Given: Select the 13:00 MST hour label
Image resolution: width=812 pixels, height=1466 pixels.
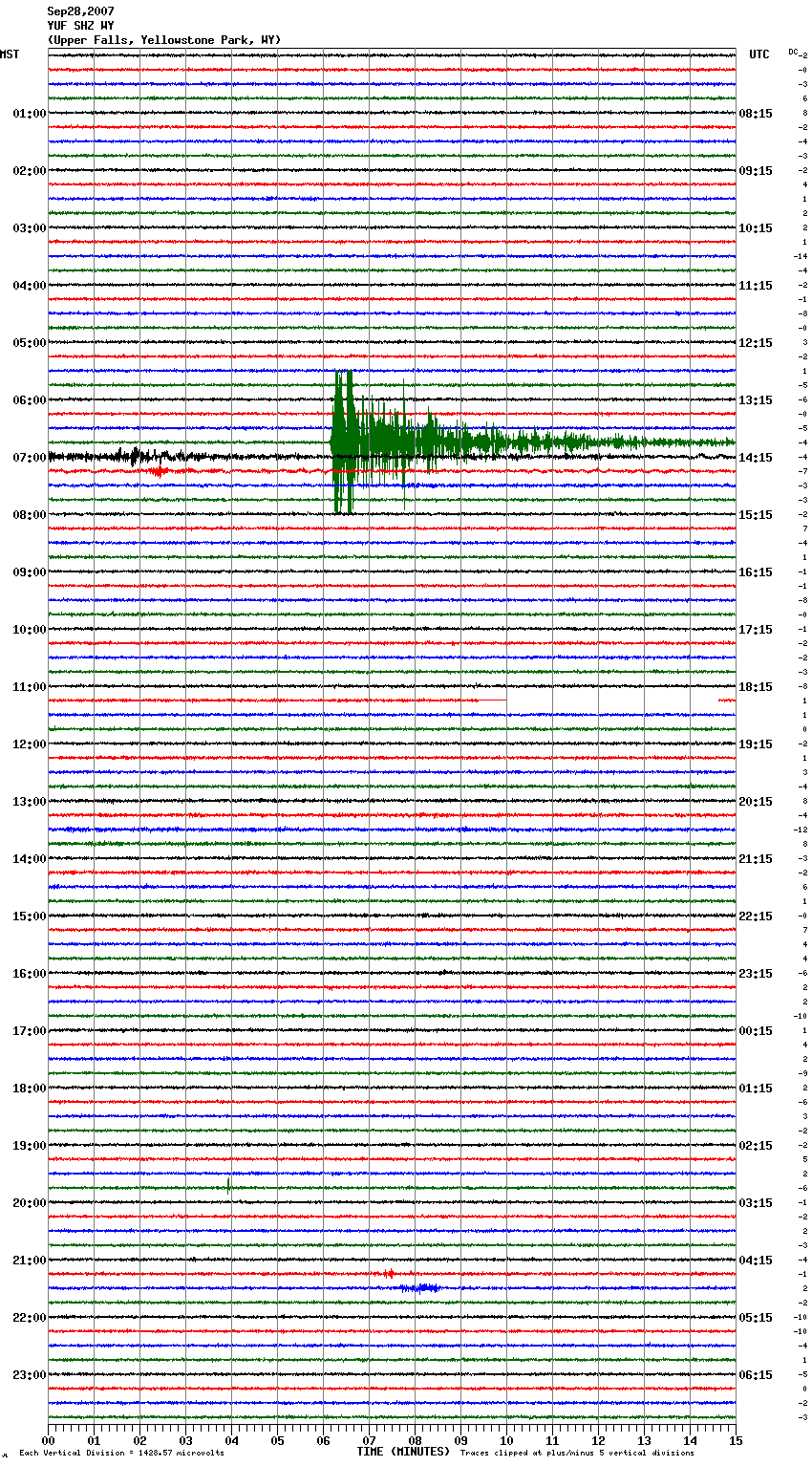Looking at the screenshot, I should pyautogui.click(x=30, y=802).
